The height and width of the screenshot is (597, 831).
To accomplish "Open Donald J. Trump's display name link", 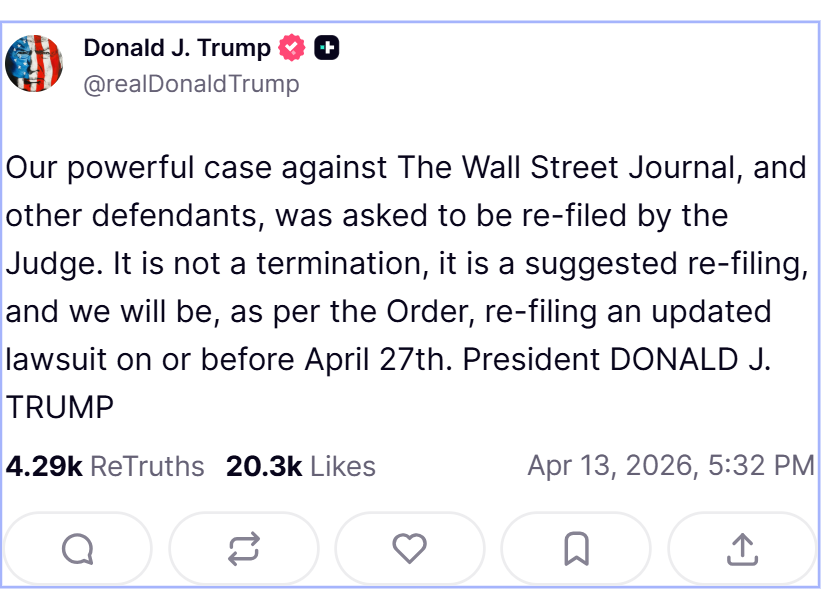I will click(177, 47).
